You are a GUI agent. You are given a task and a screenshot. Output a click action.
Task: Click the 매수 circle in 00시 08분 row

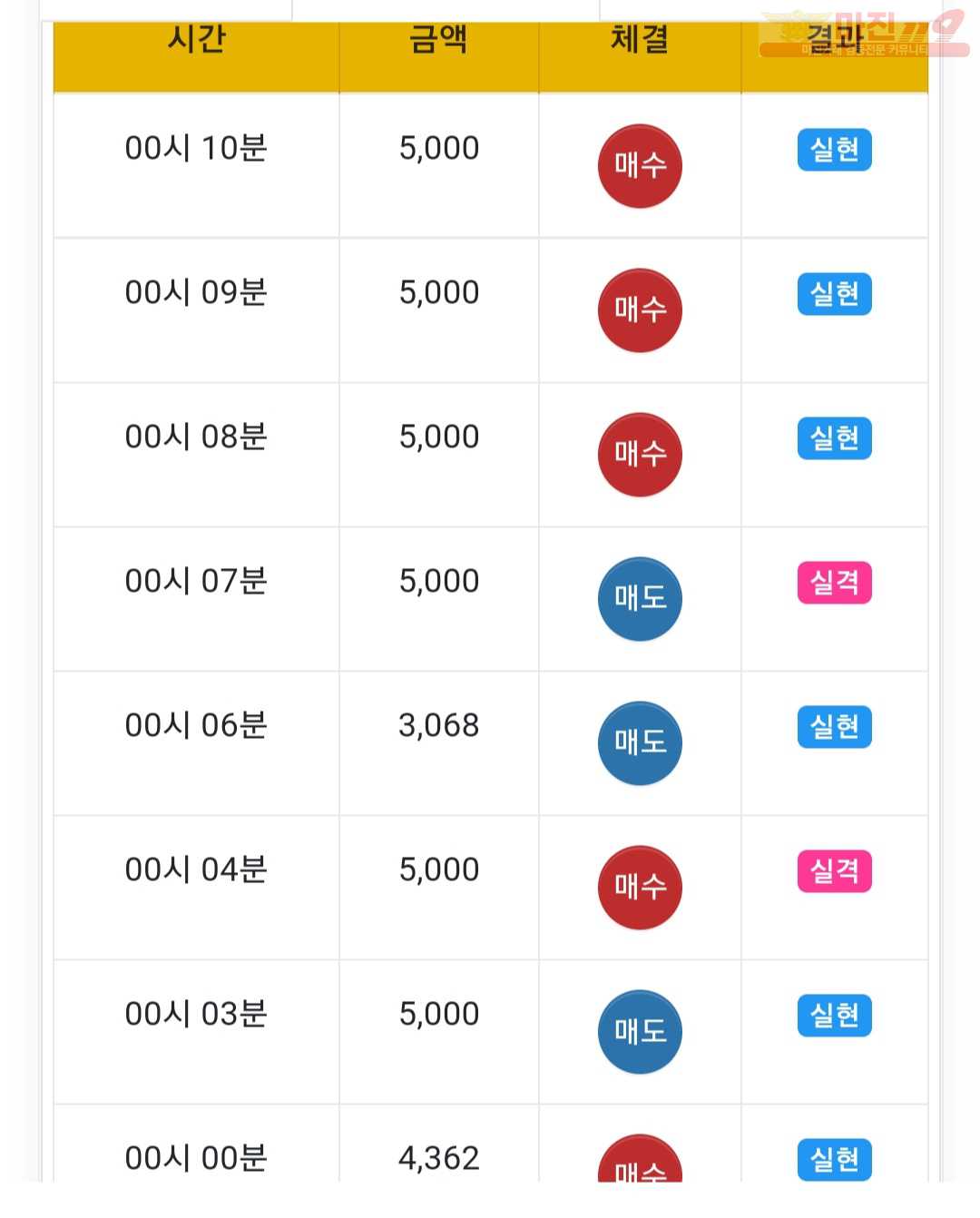640,455
